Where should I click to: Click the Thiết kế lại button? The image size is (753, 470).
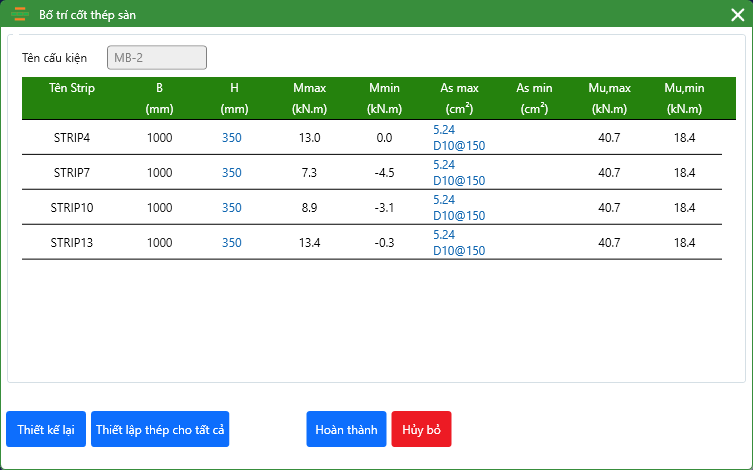tap(46, 429)
